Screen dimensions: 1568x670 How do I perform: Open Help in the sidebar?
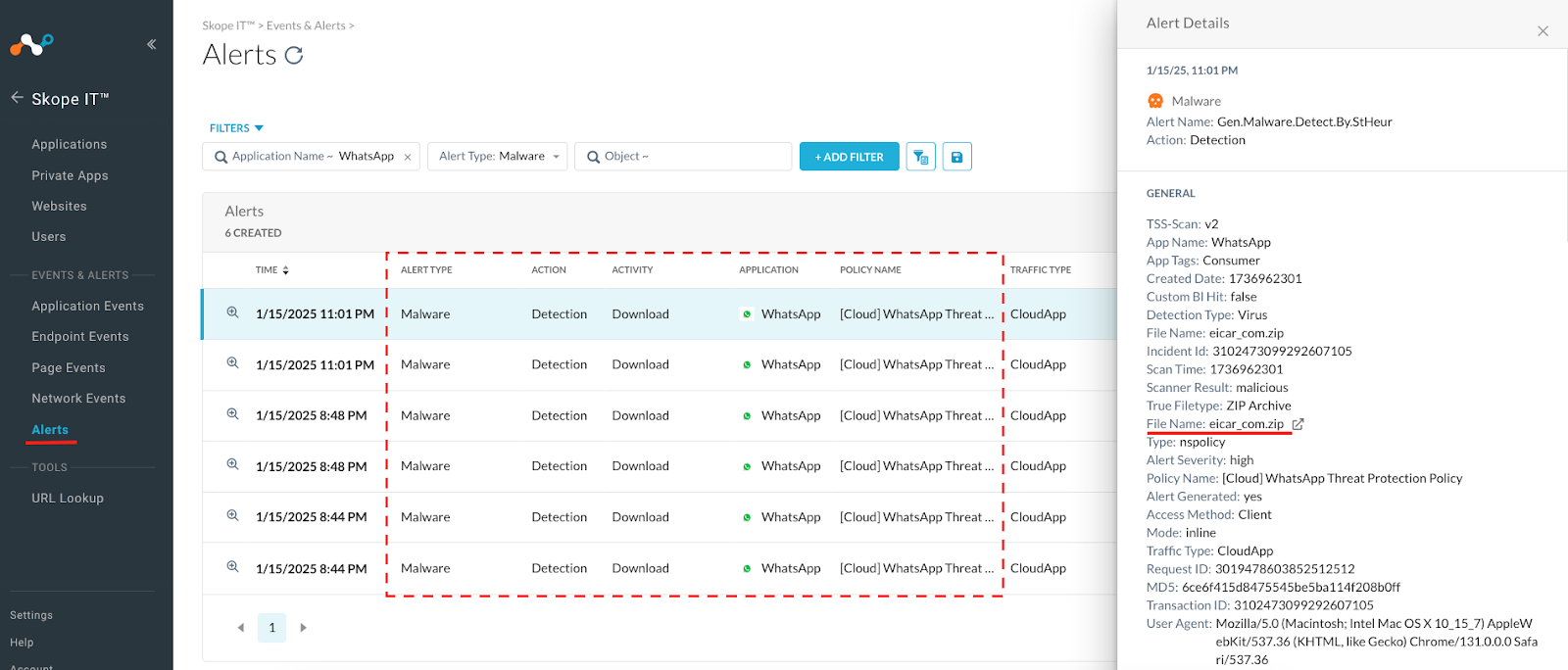pos(22,643)
